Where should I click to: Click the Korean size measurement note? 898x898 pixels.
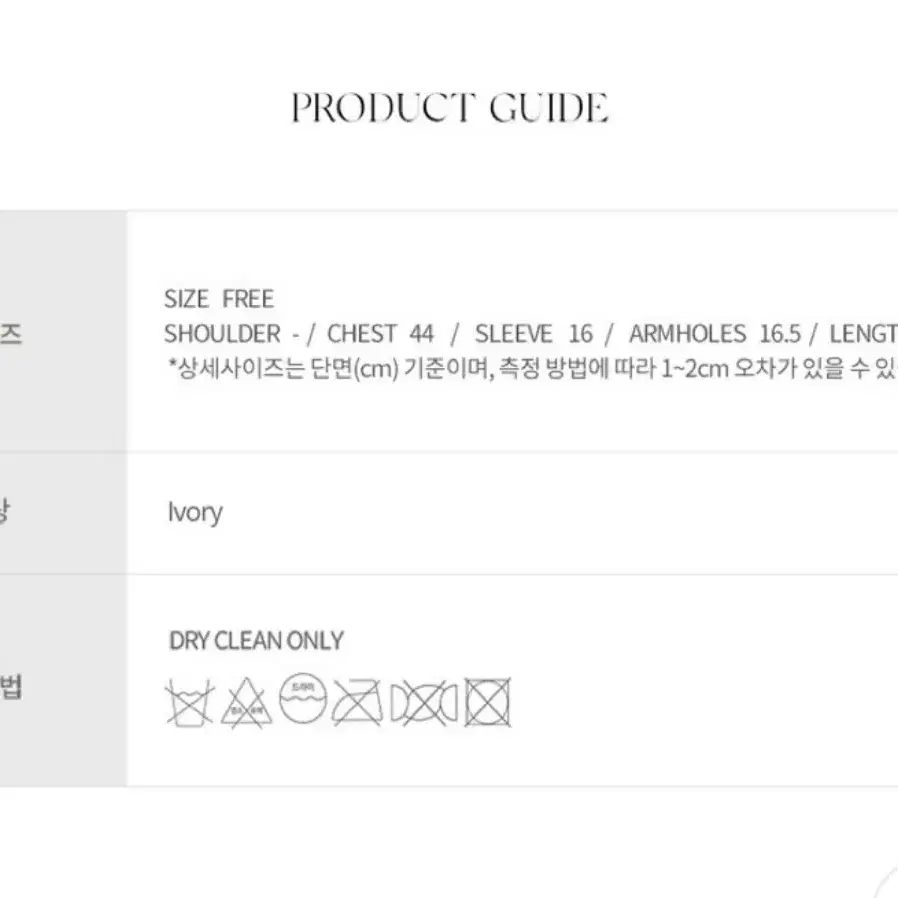[533, 368]
